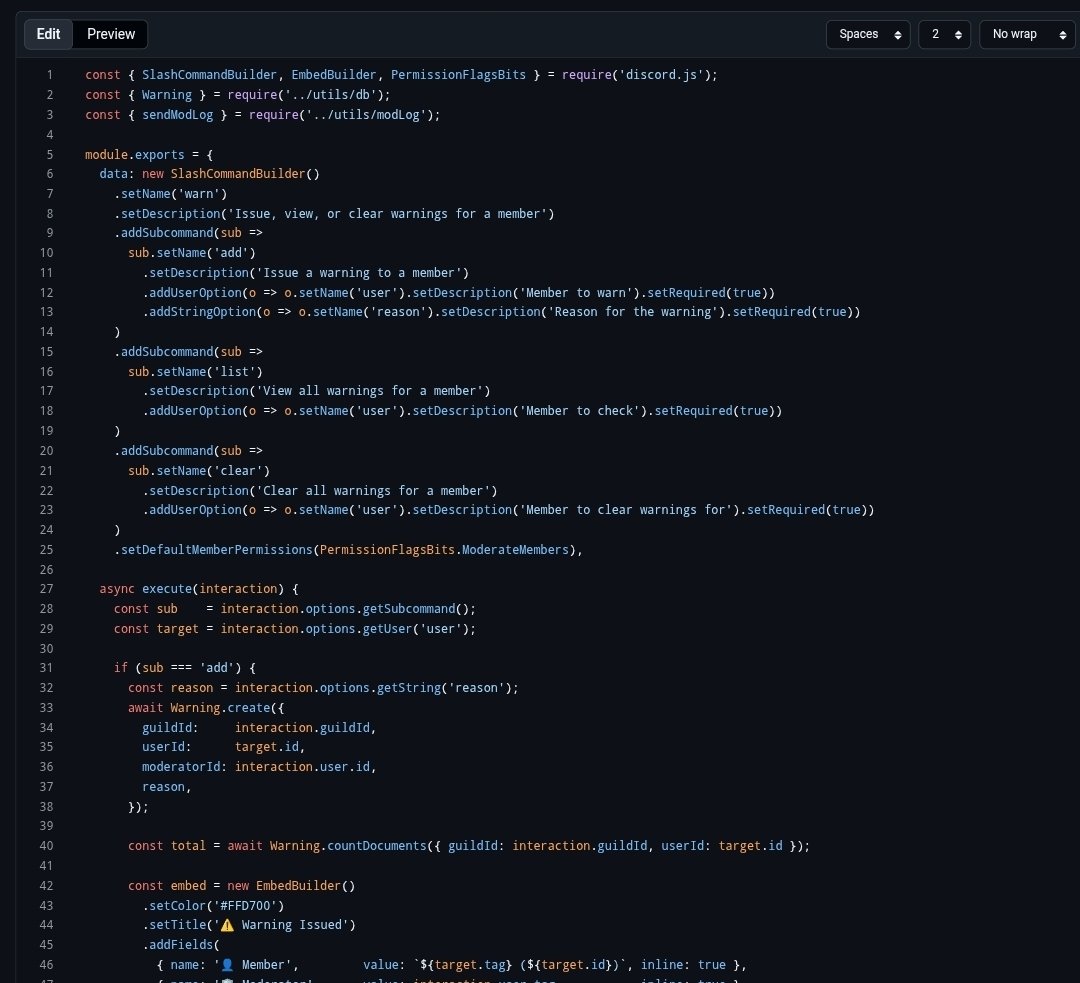Viewport: 1080px width, 983px height.
Task: Click on 'Clear all warnings for a member'
Action: coord(377,491)
